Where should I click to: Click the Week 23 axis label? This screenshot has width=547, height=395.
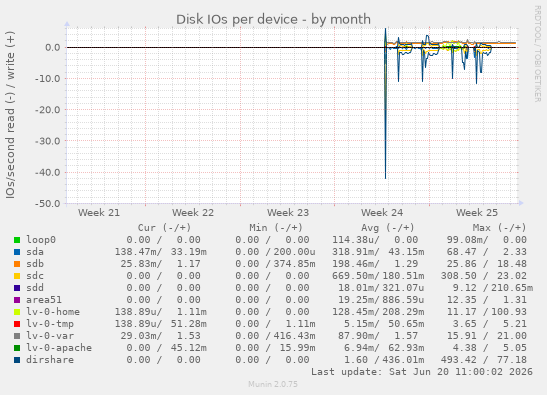(x=288, y=213)
